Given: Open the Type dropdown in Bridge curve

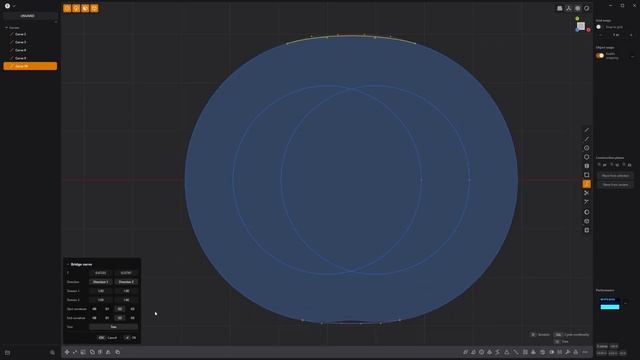Looking at the screenshot, I should click(113, 327).
